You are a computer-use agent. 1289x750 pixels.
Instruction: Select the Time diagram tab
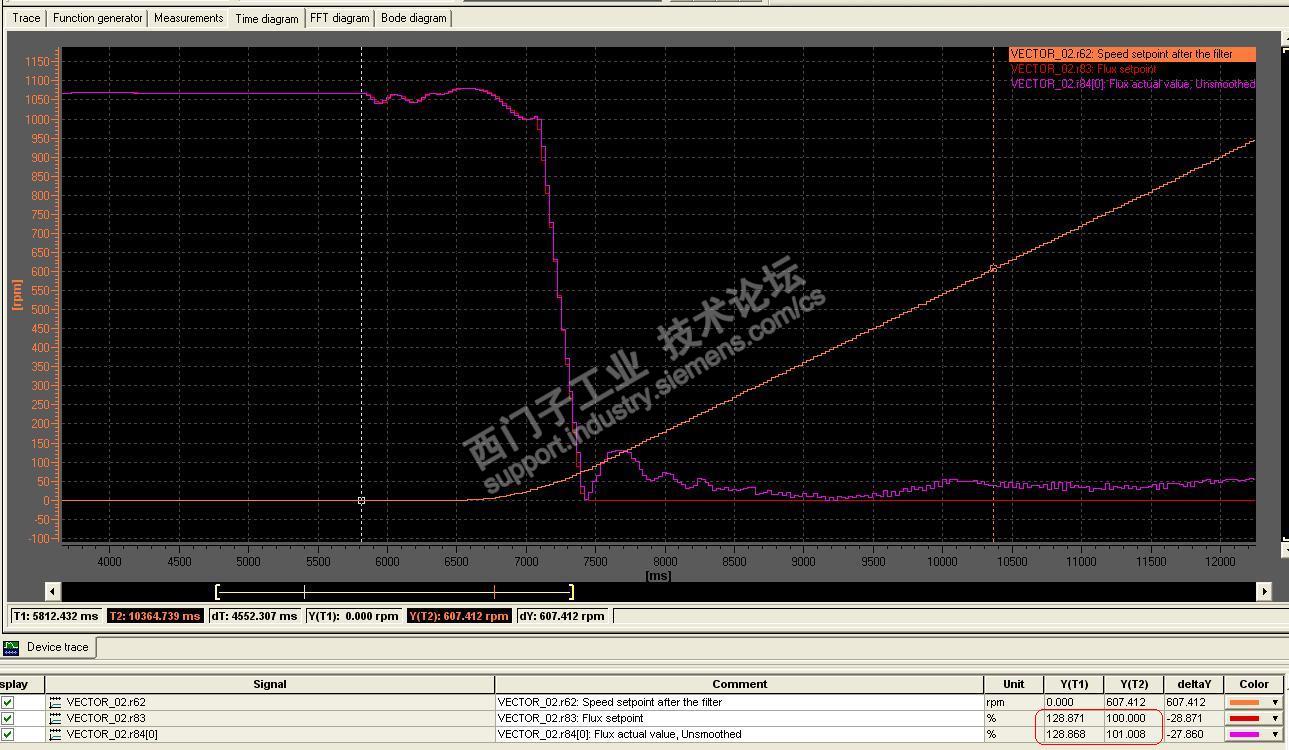point(267,18)
